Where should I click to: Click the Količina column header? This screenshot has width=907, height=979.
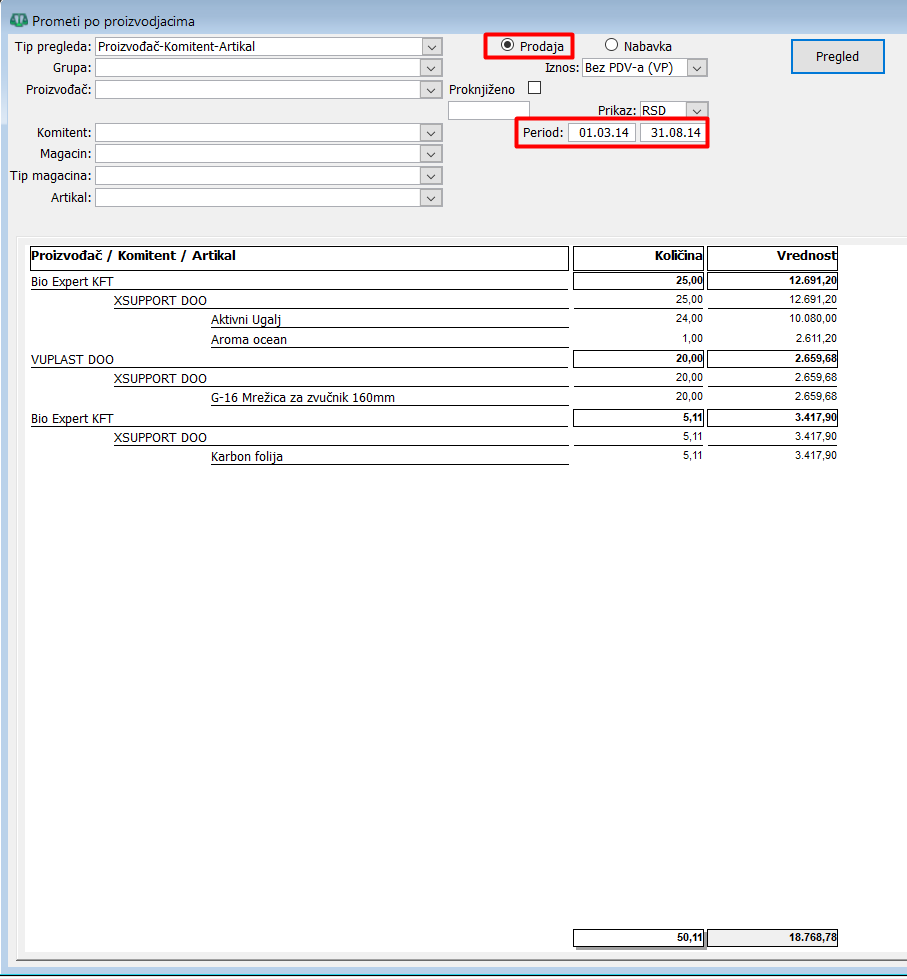(x=638, y=258)
